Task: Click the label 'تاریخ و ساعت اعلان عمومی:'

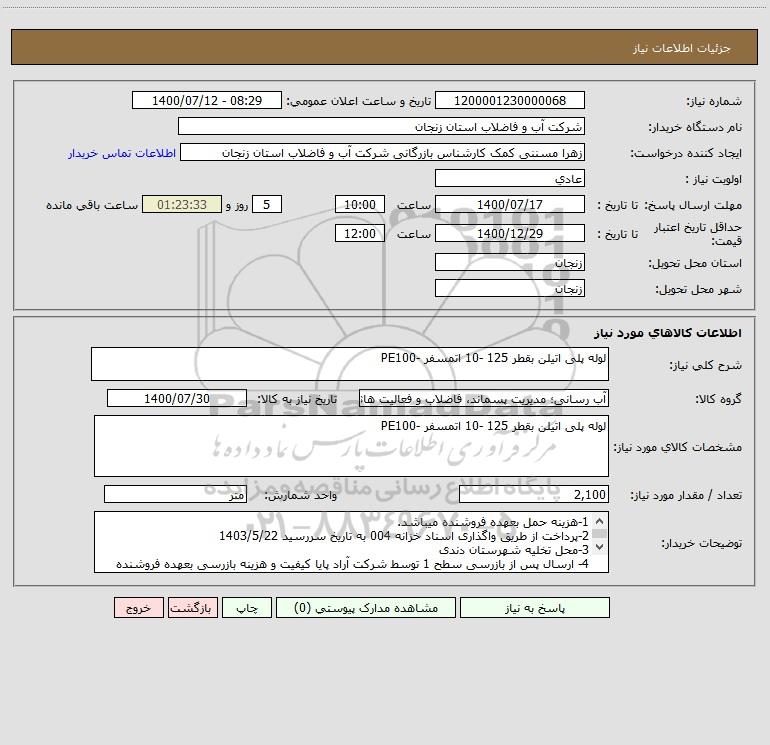Action: 359,101
